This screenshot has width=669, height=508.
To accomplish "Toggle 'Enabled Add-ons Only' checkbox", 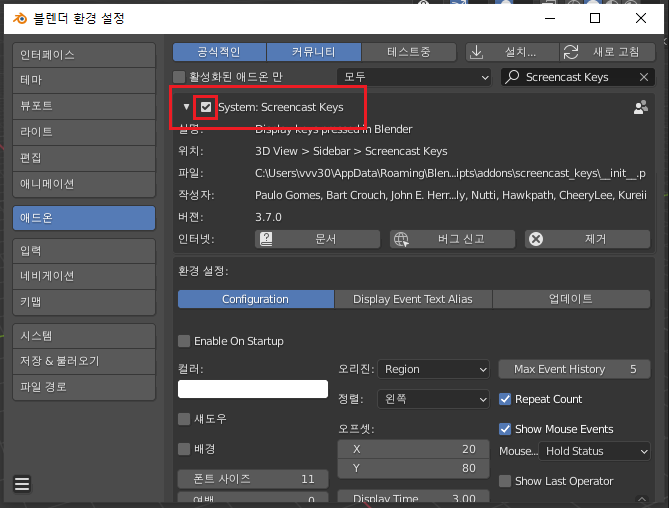I will pyautogui.click(x=179, y=77).
